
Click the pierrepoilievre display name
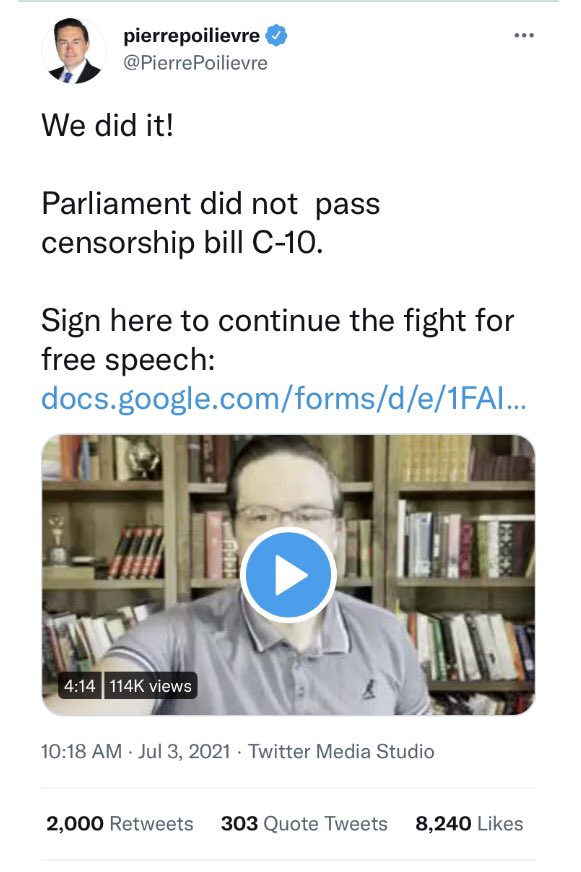[x=192, y=36]
